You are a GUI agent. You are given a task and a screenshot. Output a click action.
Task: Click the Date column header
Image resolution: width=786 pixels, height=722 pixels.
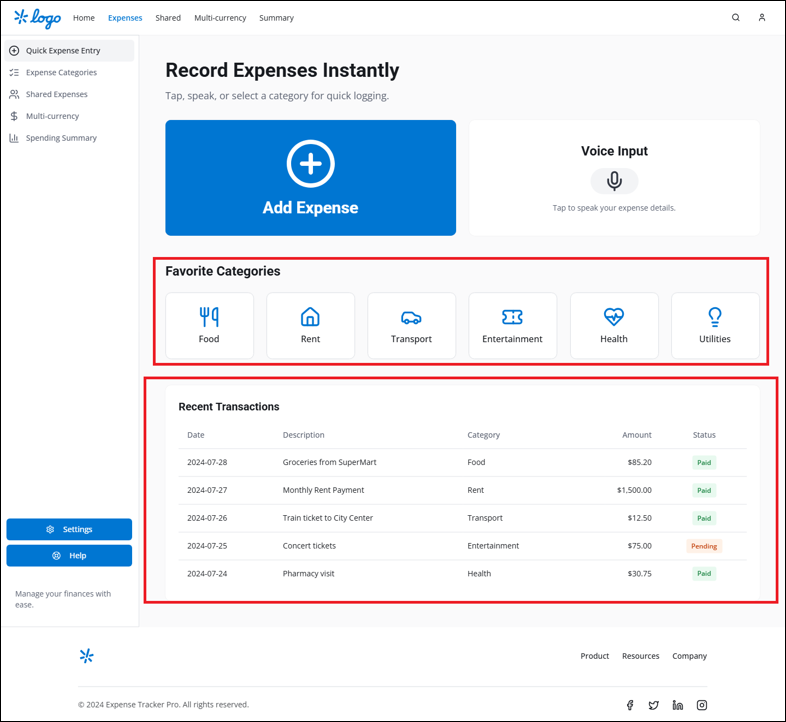tap(195, 435)
